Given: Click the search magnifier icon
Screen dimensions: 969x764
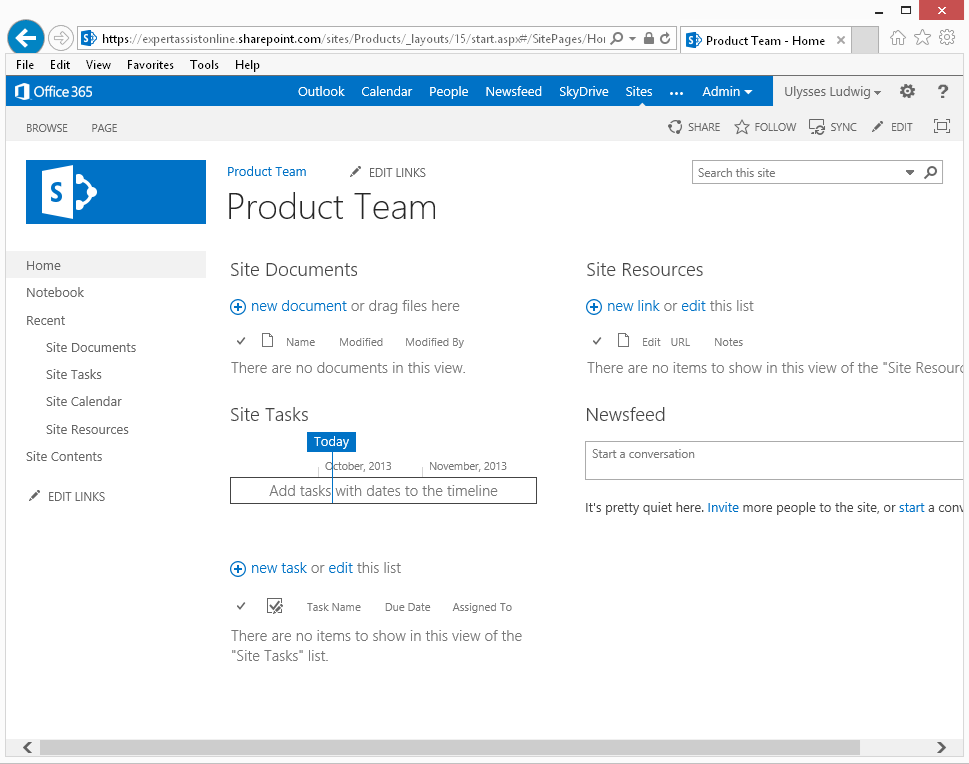Looking at the screenshot, I should tap(931, 172).
